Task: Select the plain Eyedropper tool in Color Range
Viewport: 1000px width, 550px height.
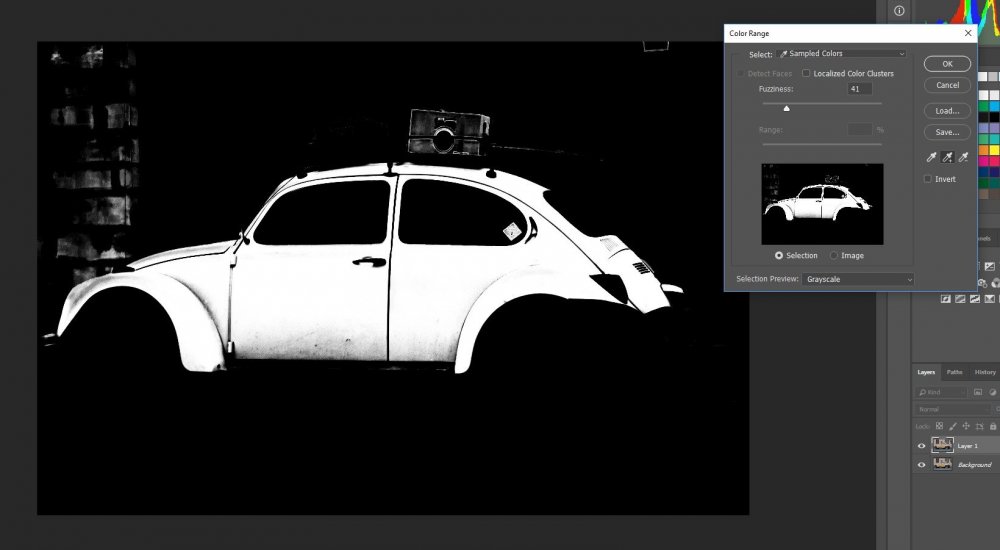Action: point(932,158)
